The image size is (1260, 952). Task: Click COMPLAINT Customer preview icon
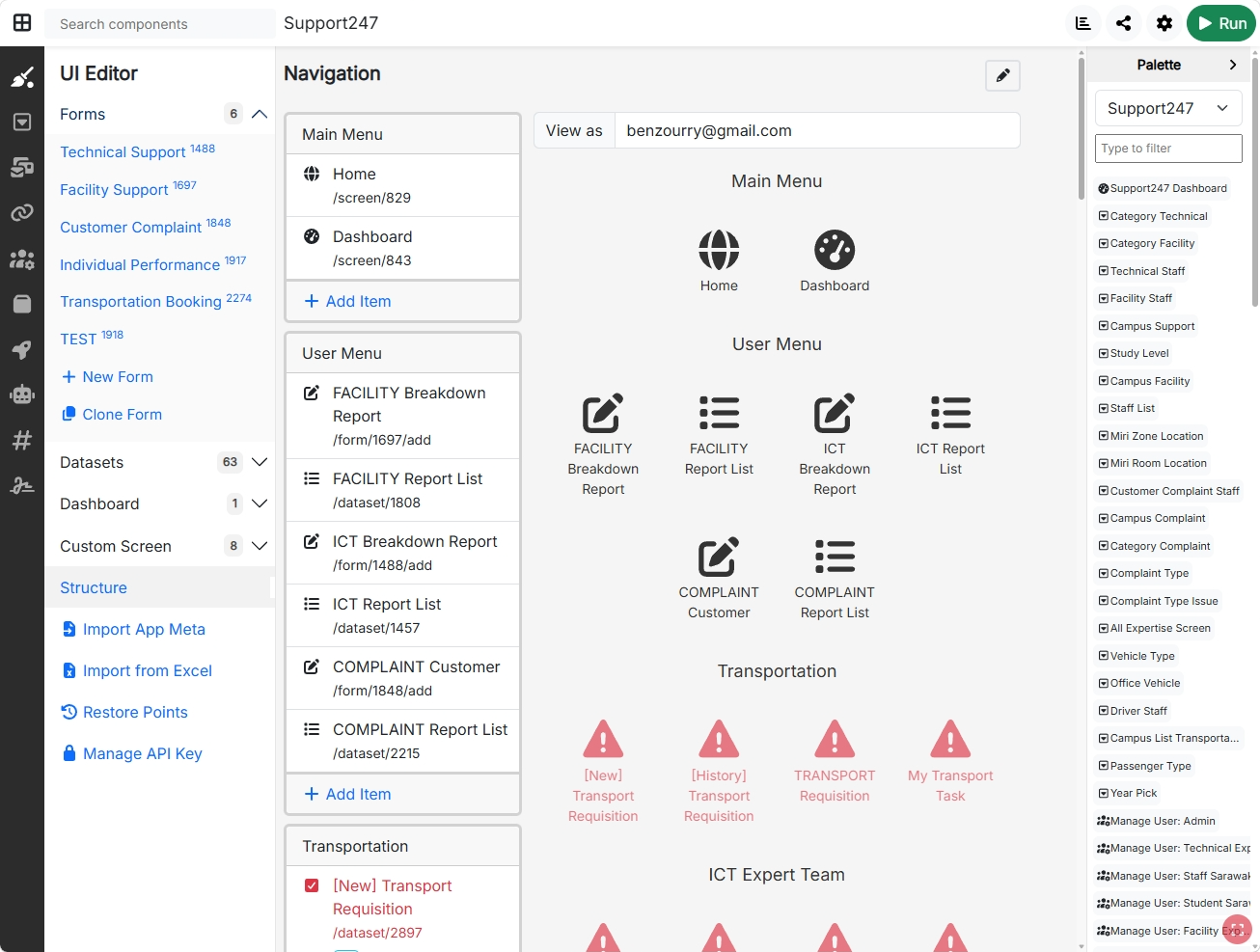click(x=719, y=557)
